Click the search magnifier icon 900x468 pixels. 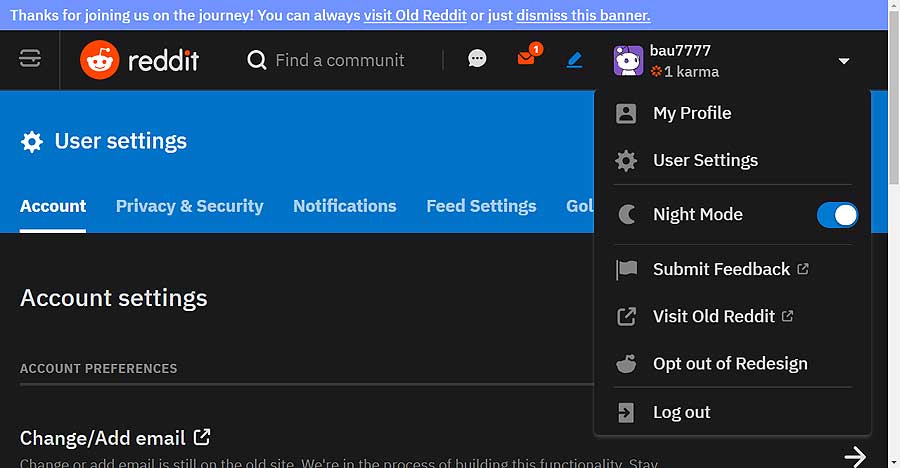point(257,60)
